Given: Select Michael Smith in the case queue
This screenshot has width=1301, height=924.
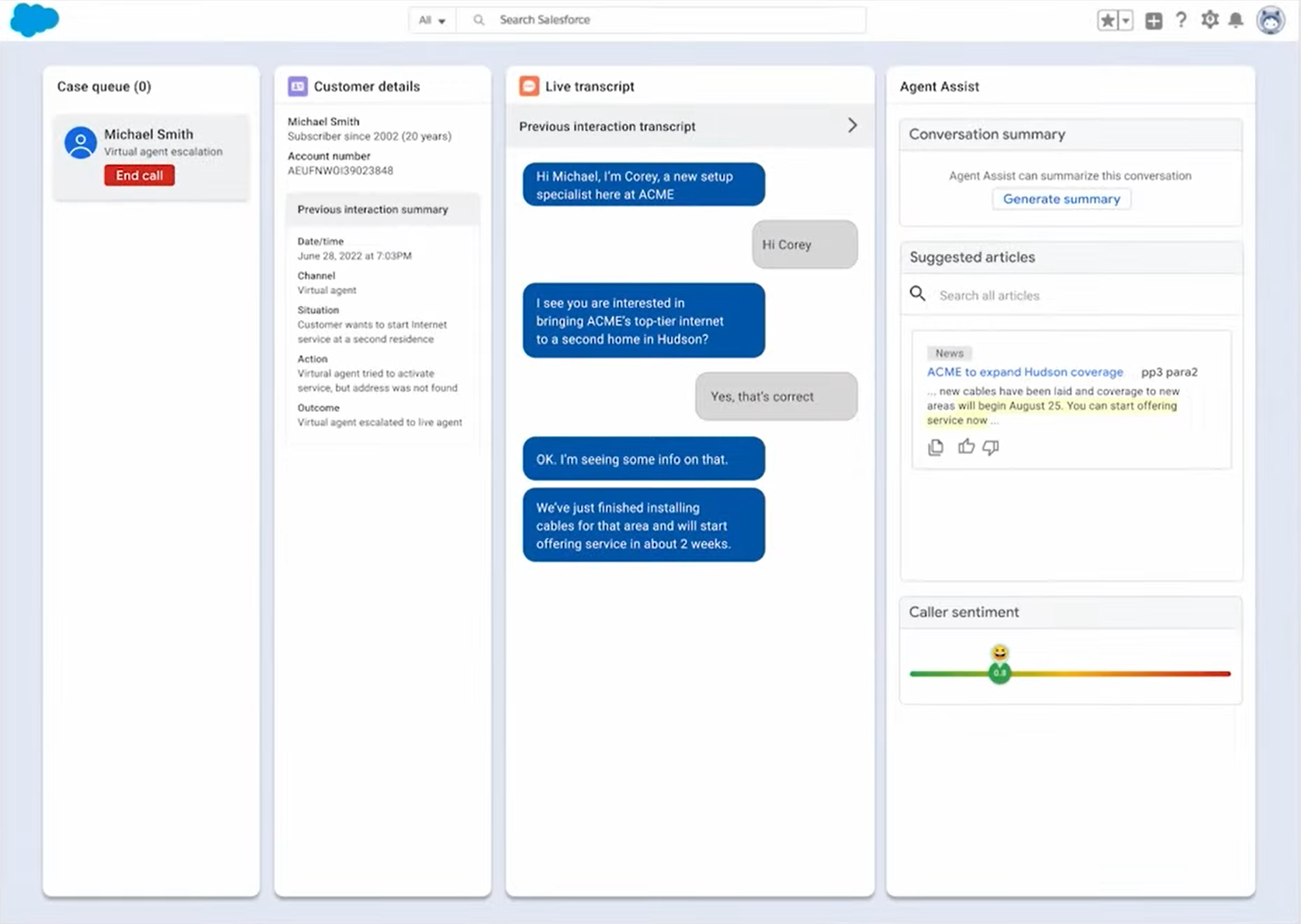Looking at the screenshot, I should 152,158.
